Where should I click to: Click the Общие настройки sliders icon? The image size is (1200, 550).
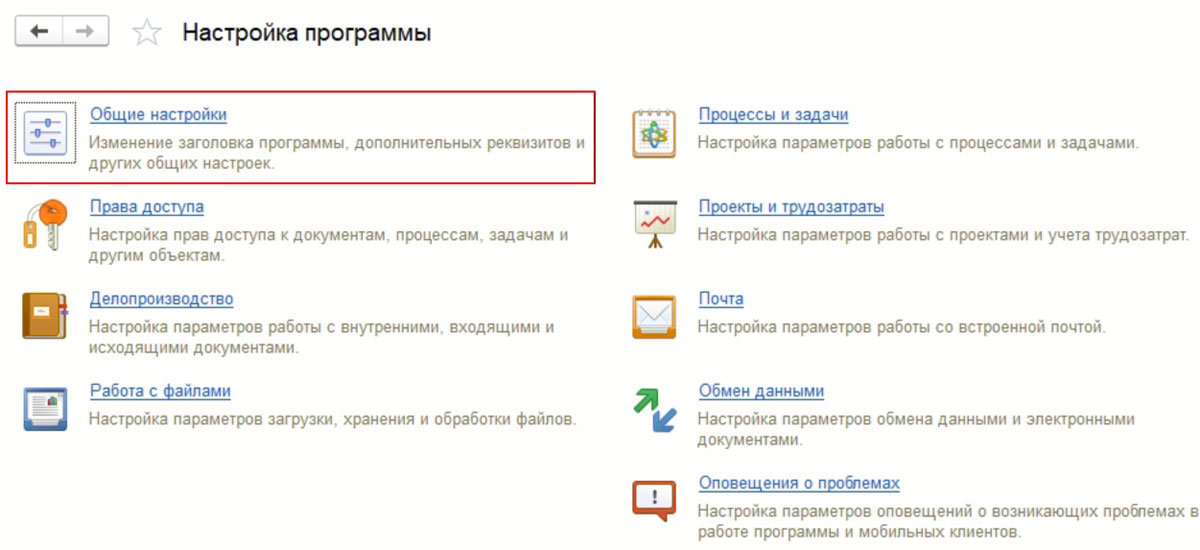45,133
